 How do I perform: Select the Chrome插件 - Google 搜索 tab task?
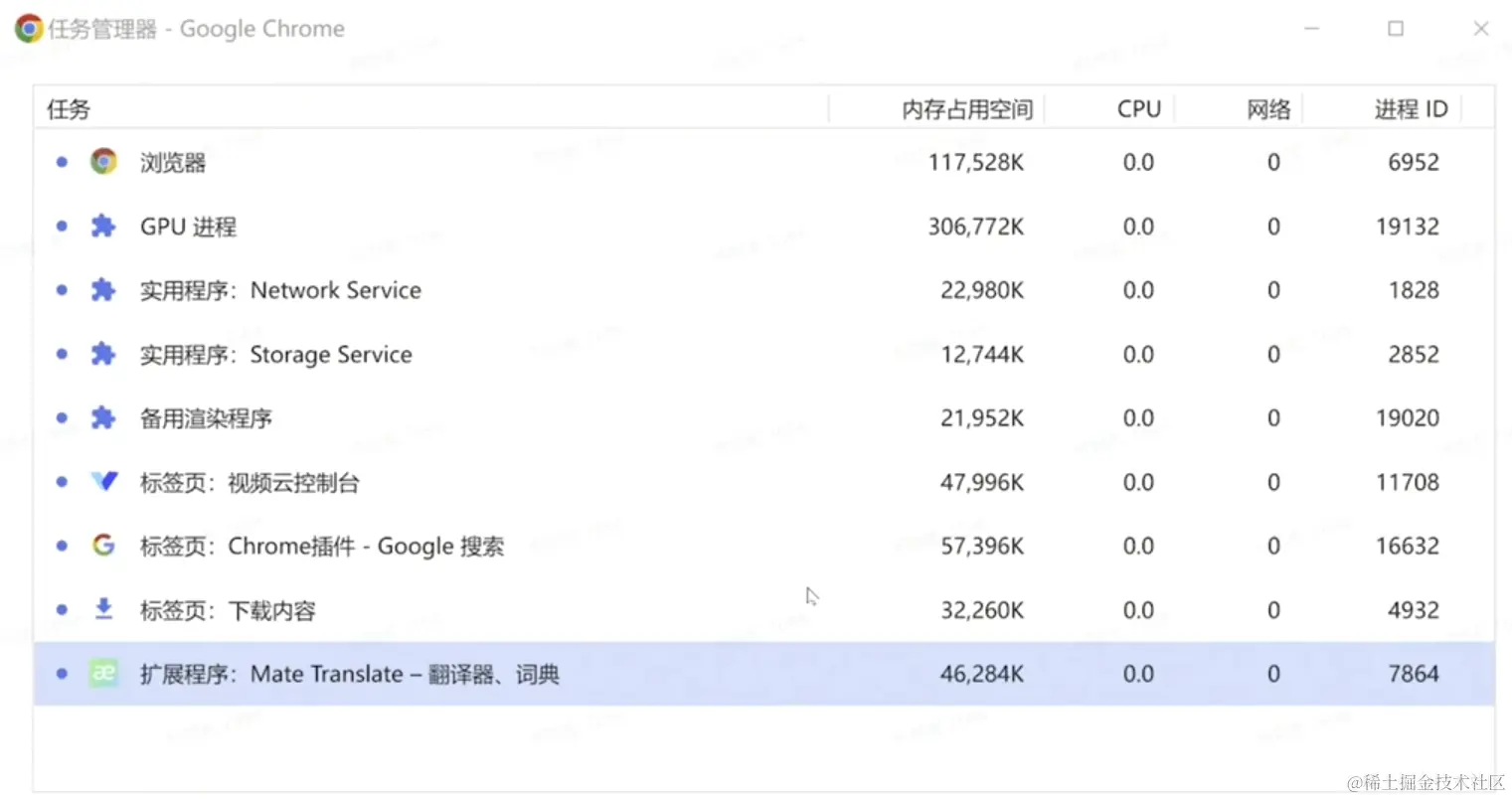tap(322, 547)
